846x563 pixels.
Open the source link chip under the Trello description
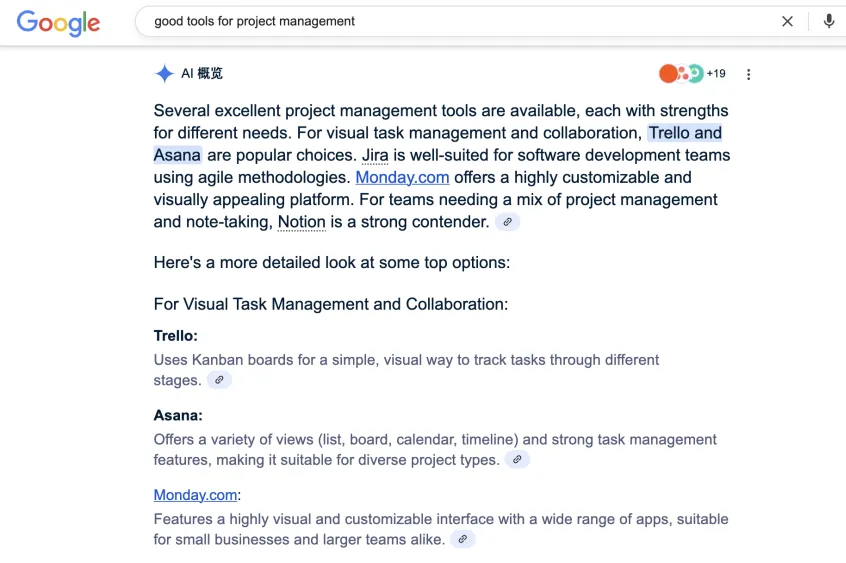click(218, 380)
